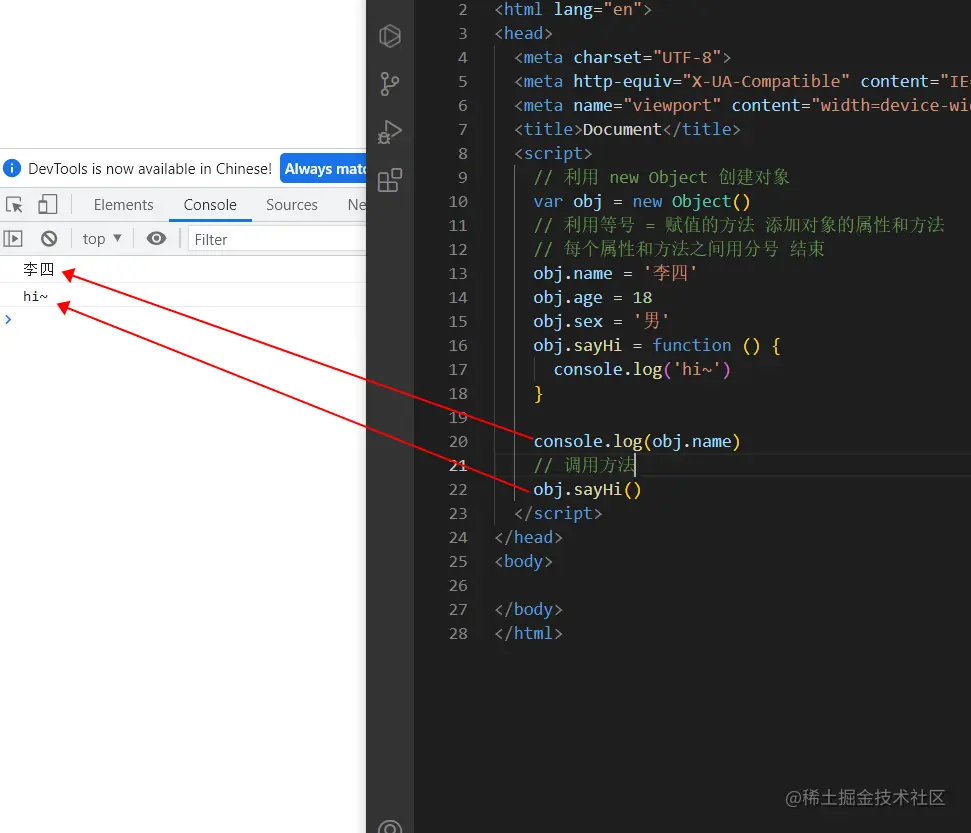The image size is (971, 833).
Task: Click the closing html tag line
Action: pyautogui.click(x=528, y=634)
